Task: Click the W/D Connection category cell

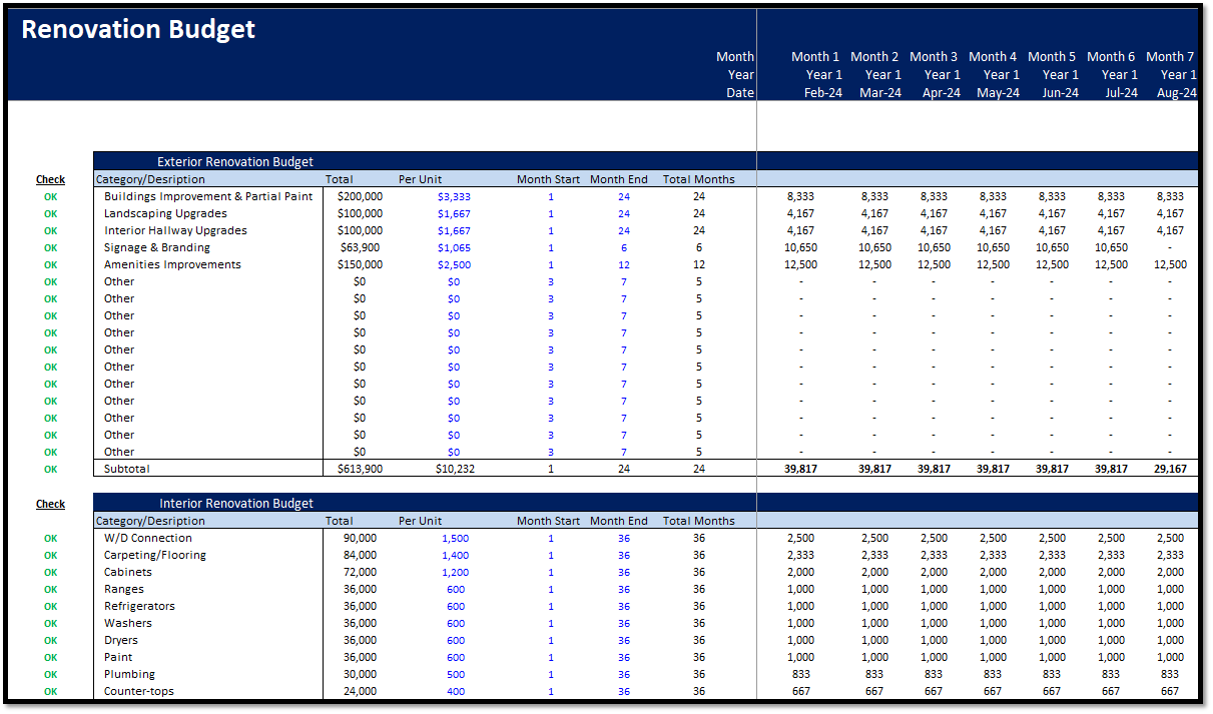Action: click(148, 538)
